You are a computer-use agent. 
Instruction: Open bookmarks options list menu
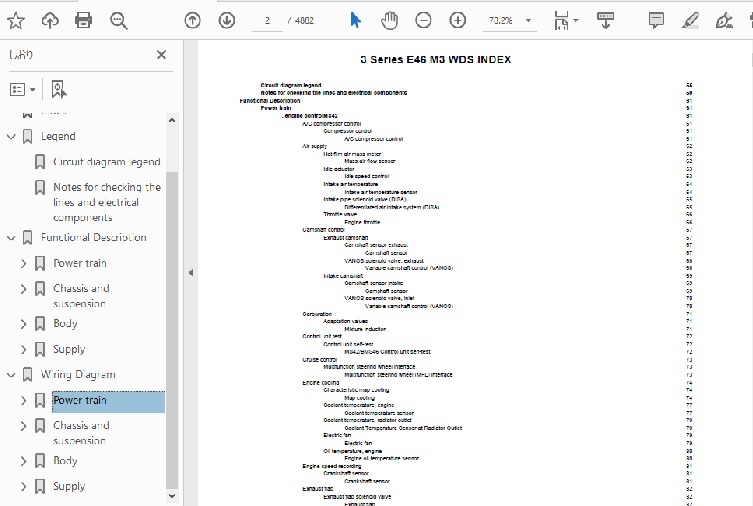(x=22, y=89)
